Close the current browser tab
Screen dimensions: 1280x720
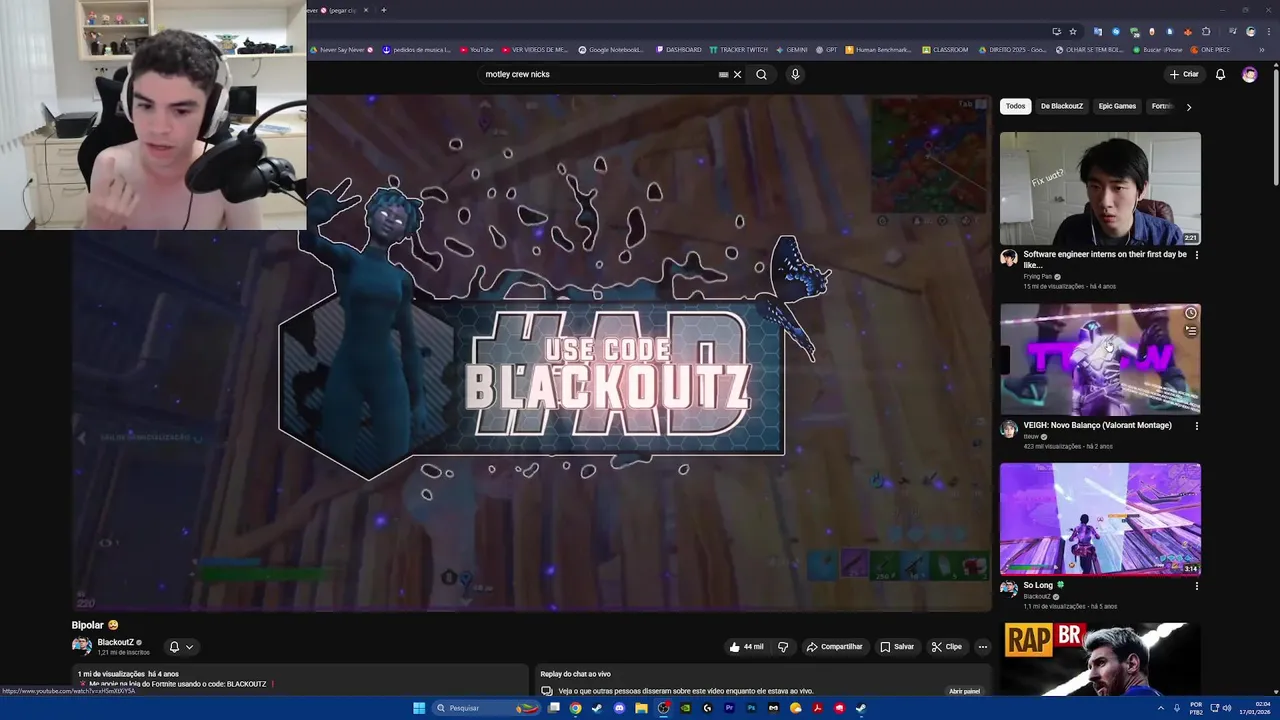coord(366,10)
